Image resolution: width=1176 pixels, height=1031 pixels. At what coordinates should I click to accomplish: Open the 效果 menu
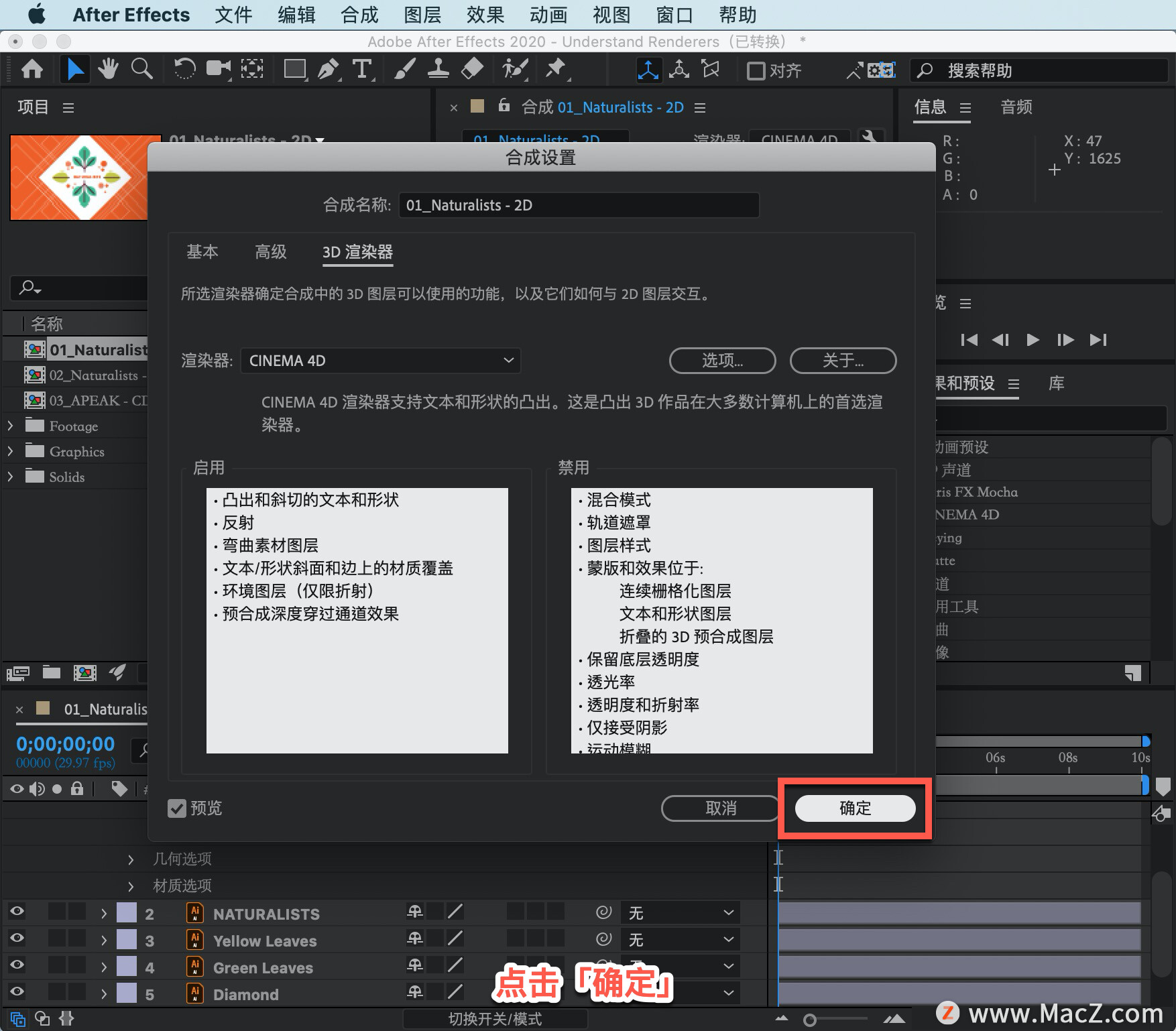pos(485,15)
